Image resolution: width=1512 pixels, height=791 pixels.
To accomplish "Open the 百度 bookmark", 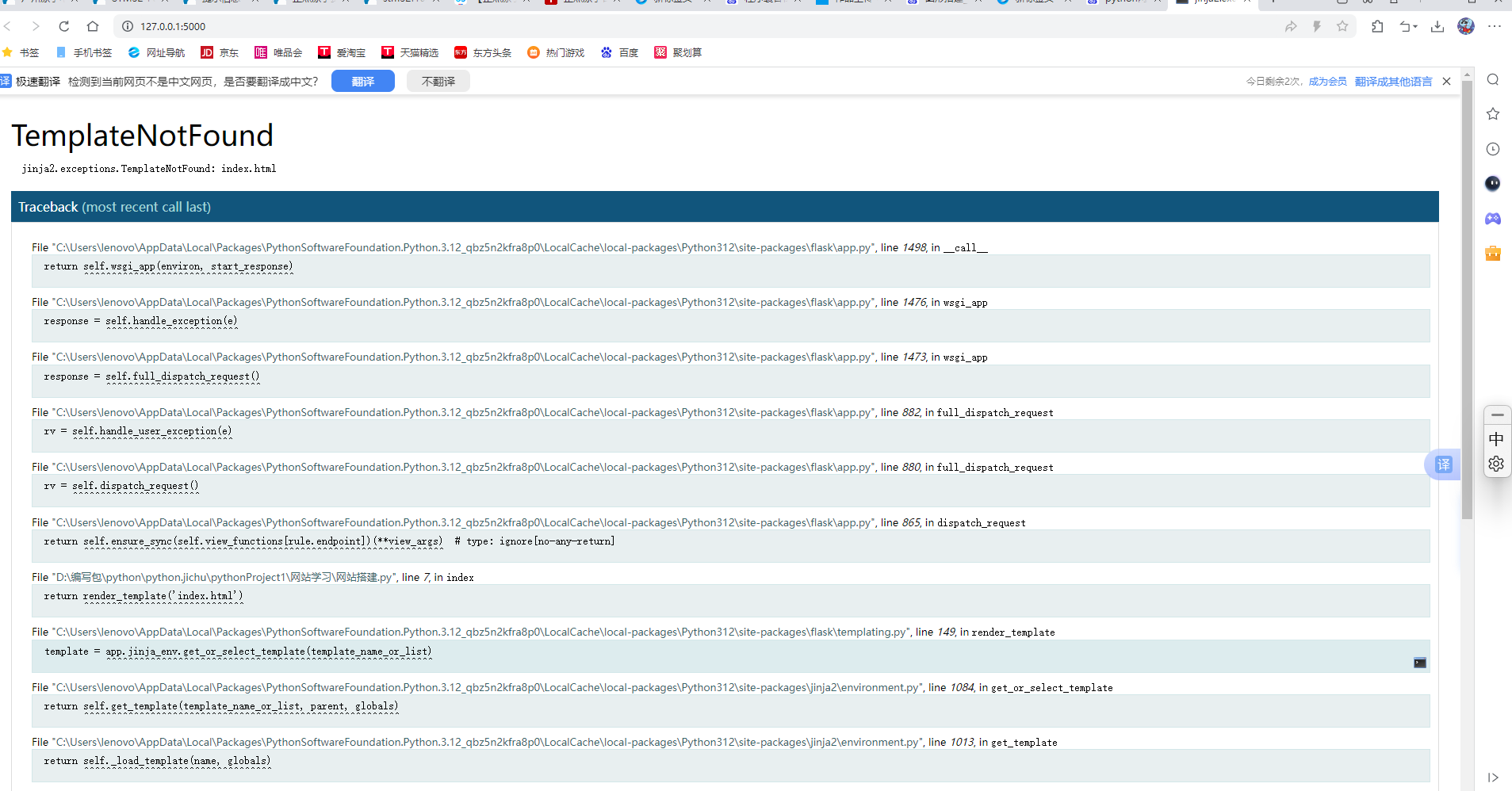I will (x=619, y=52).
